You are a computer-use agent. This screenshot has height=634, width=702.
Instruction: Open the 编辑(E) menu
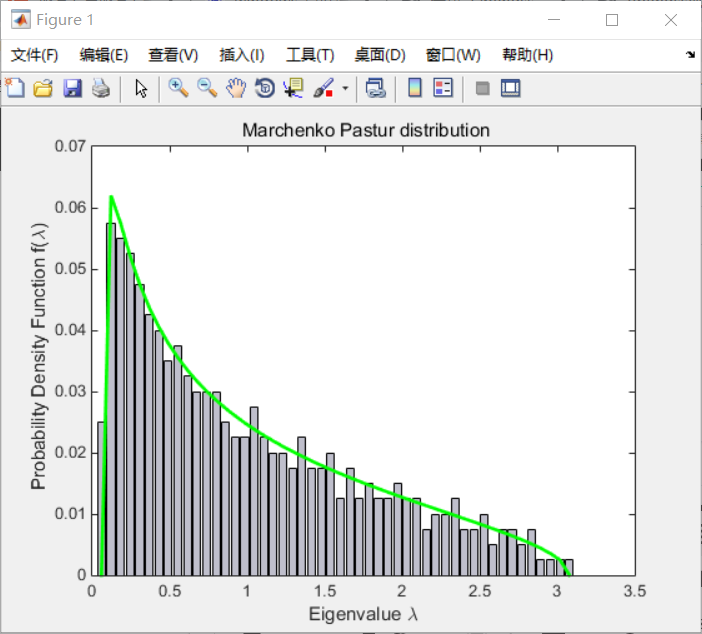104,55
